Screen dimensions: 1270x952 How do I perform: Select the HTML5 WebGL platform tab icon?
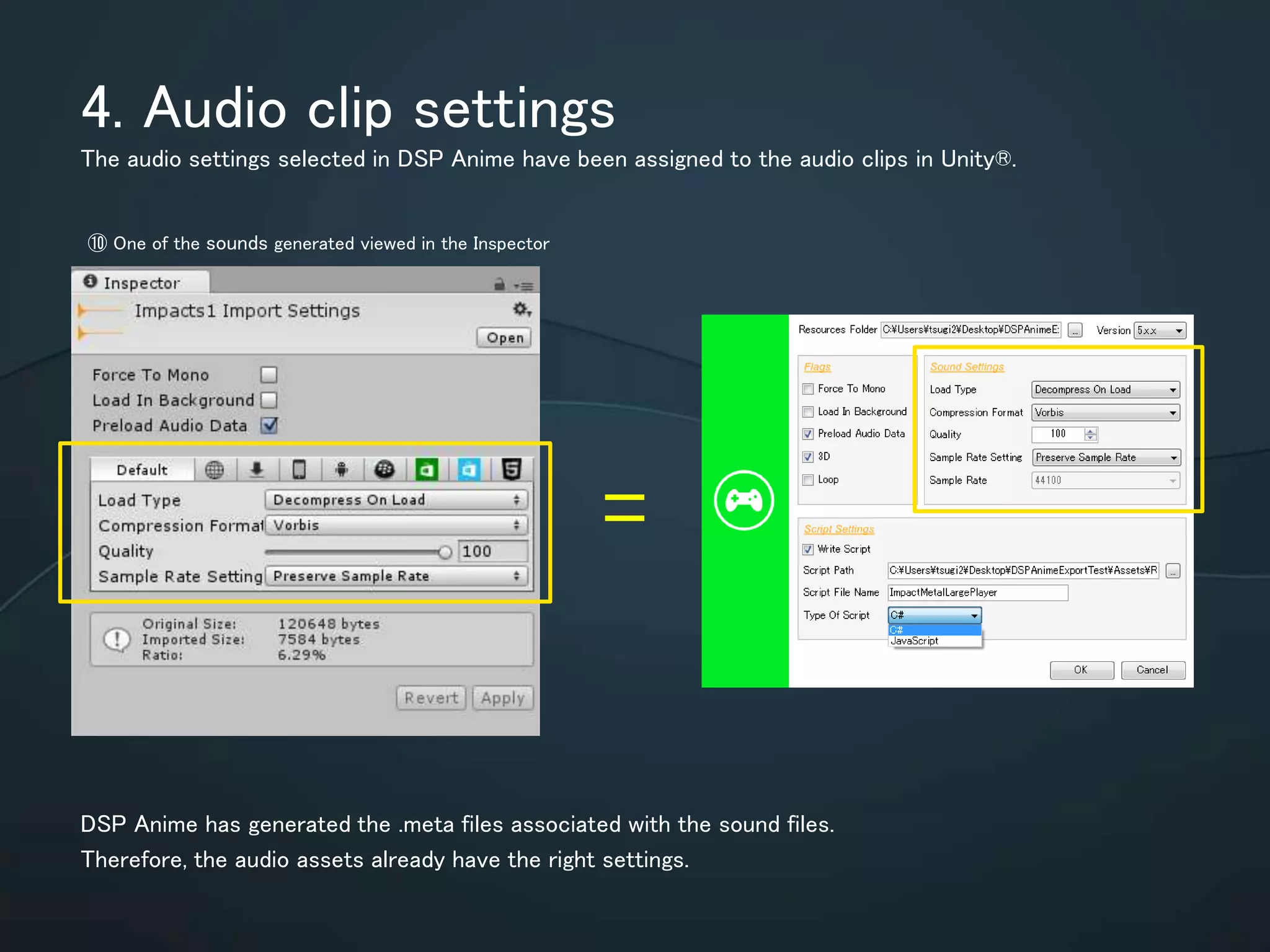[x=512, y=470]
